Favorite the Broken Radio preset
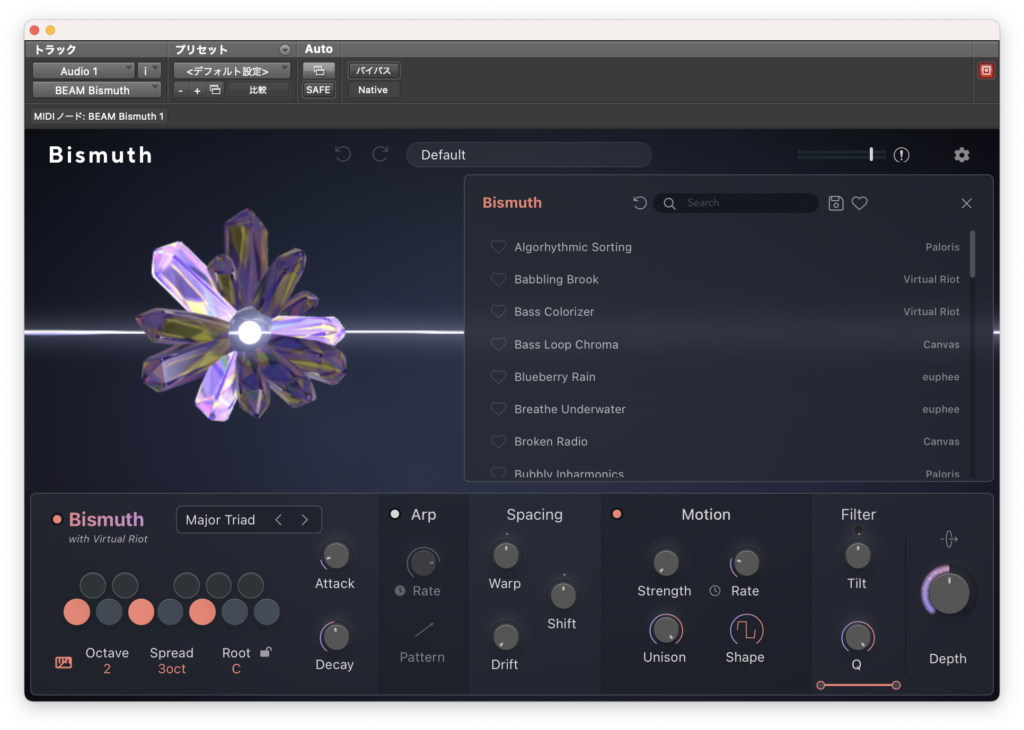 [498, 441]
